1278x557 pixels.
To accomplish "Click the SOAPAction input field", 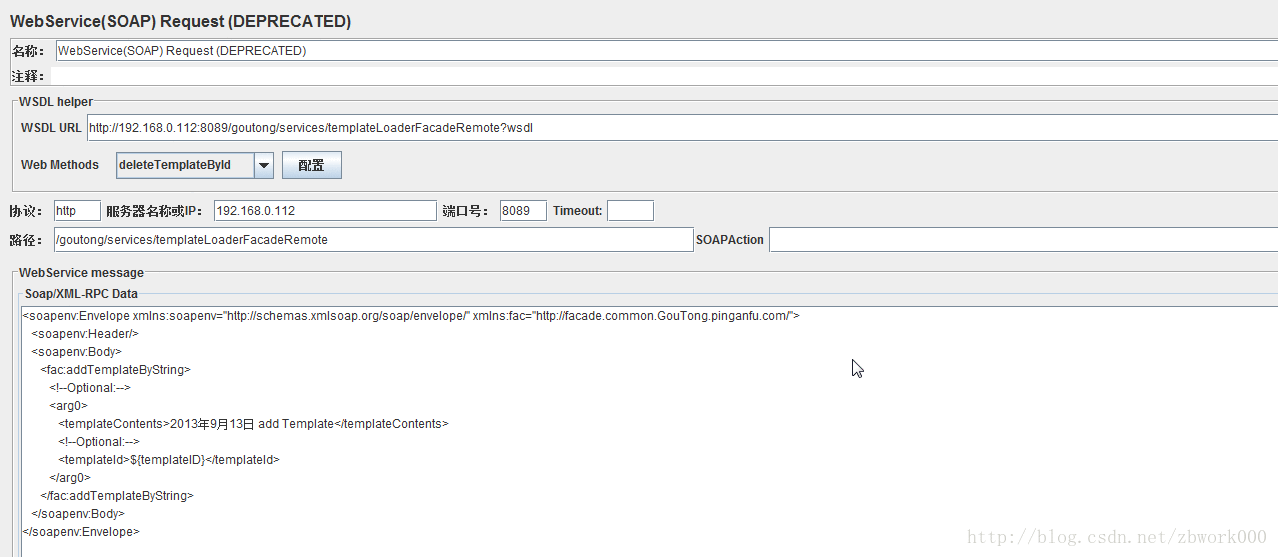I will point(1023,240).
